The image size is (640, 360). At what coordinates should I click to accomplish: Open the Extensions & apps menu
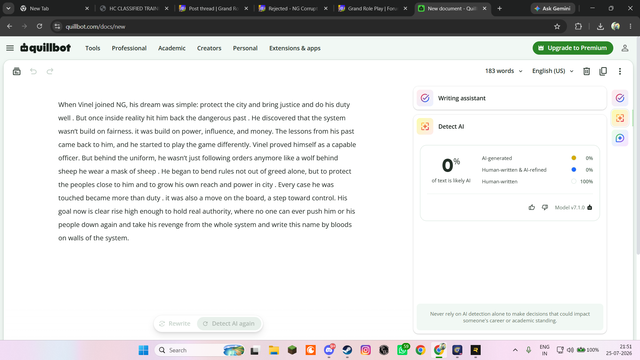[295, 48]
